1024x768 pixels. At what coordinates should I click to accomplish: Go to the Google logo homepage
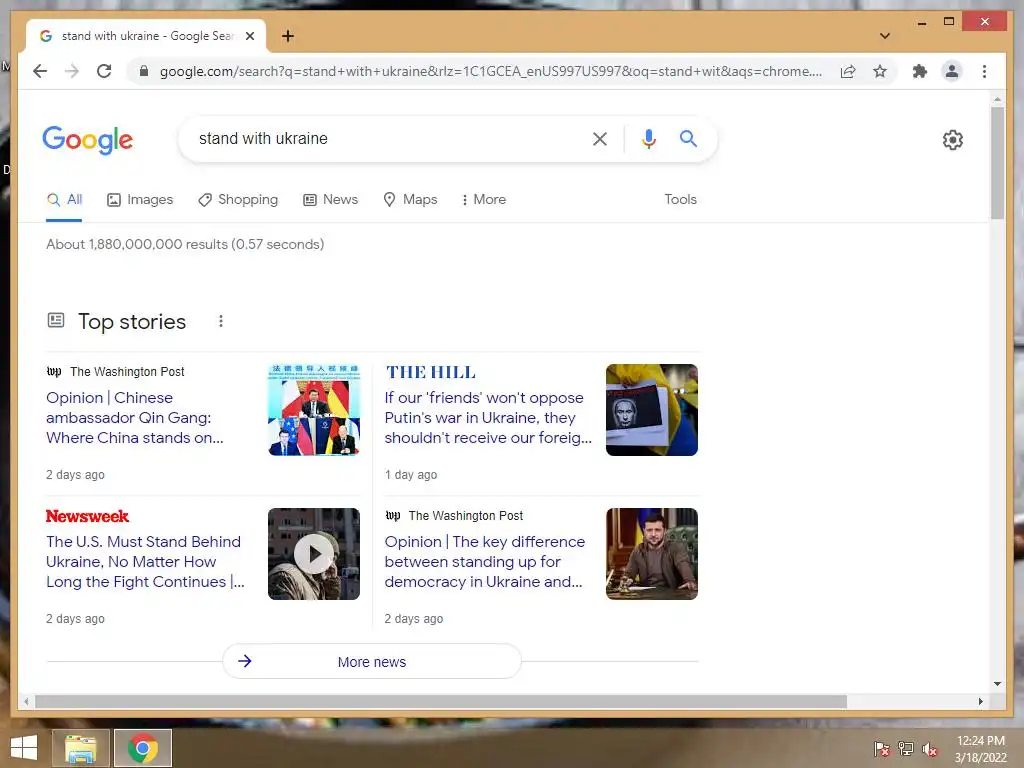[88, 140]
